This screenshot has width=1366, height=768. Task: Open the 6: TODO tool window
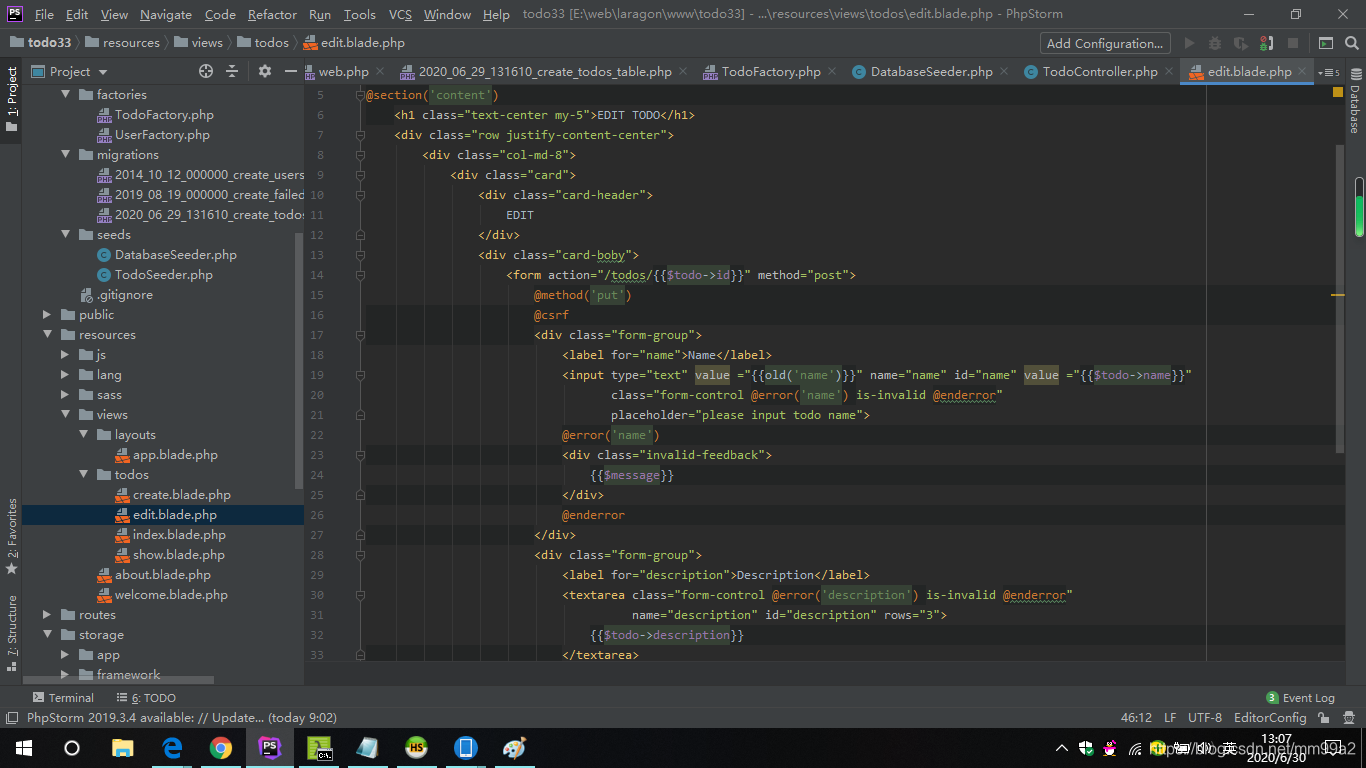click(x=146, y=698)
